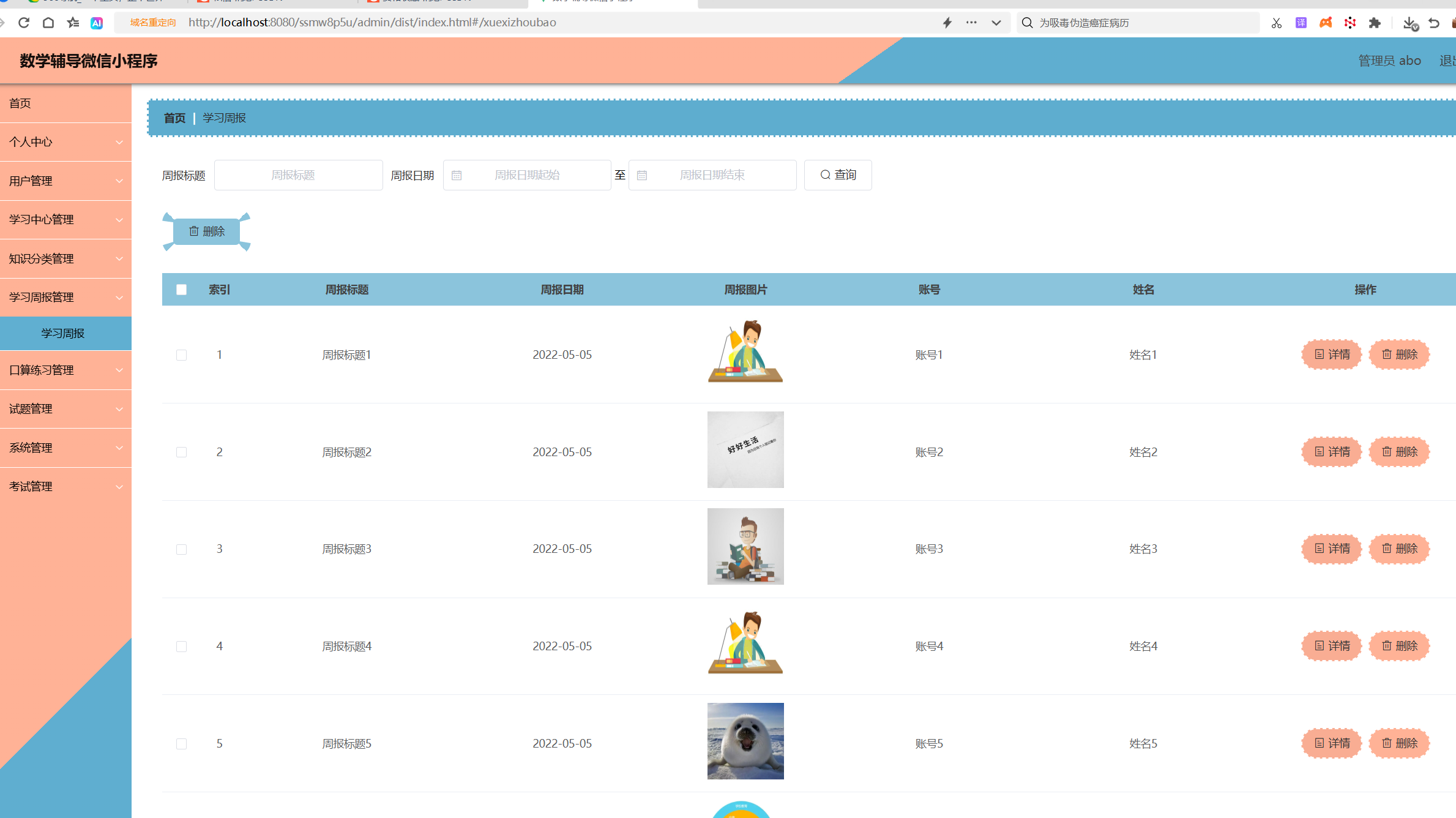
Task: Open the downloads icon in toolbar
Action: [x=1410, y=23]
